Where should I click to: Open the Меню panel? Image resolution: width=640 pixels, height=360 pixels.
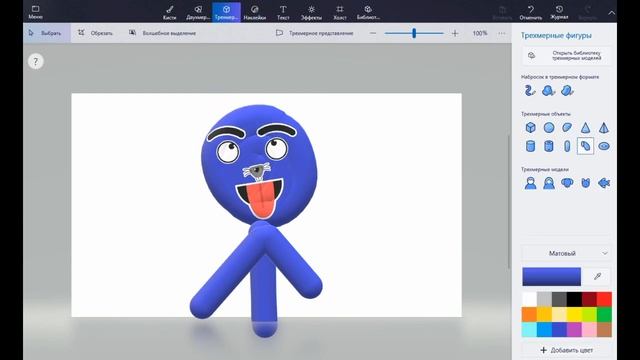pos(36,12)
